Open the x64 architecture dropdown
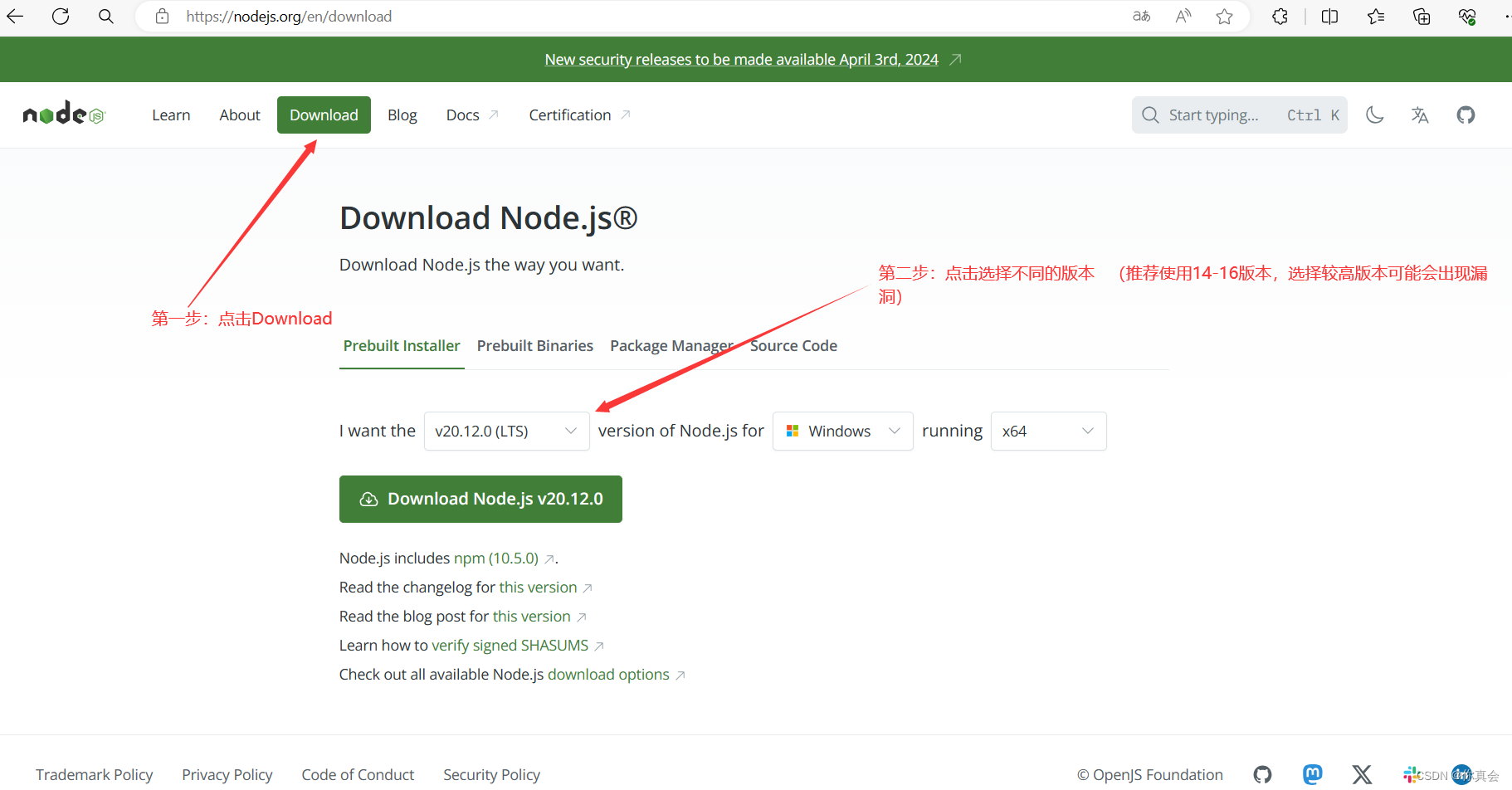Image resolution: width=1512 pixels, height=790 pixels. (x=1048, y=431)
